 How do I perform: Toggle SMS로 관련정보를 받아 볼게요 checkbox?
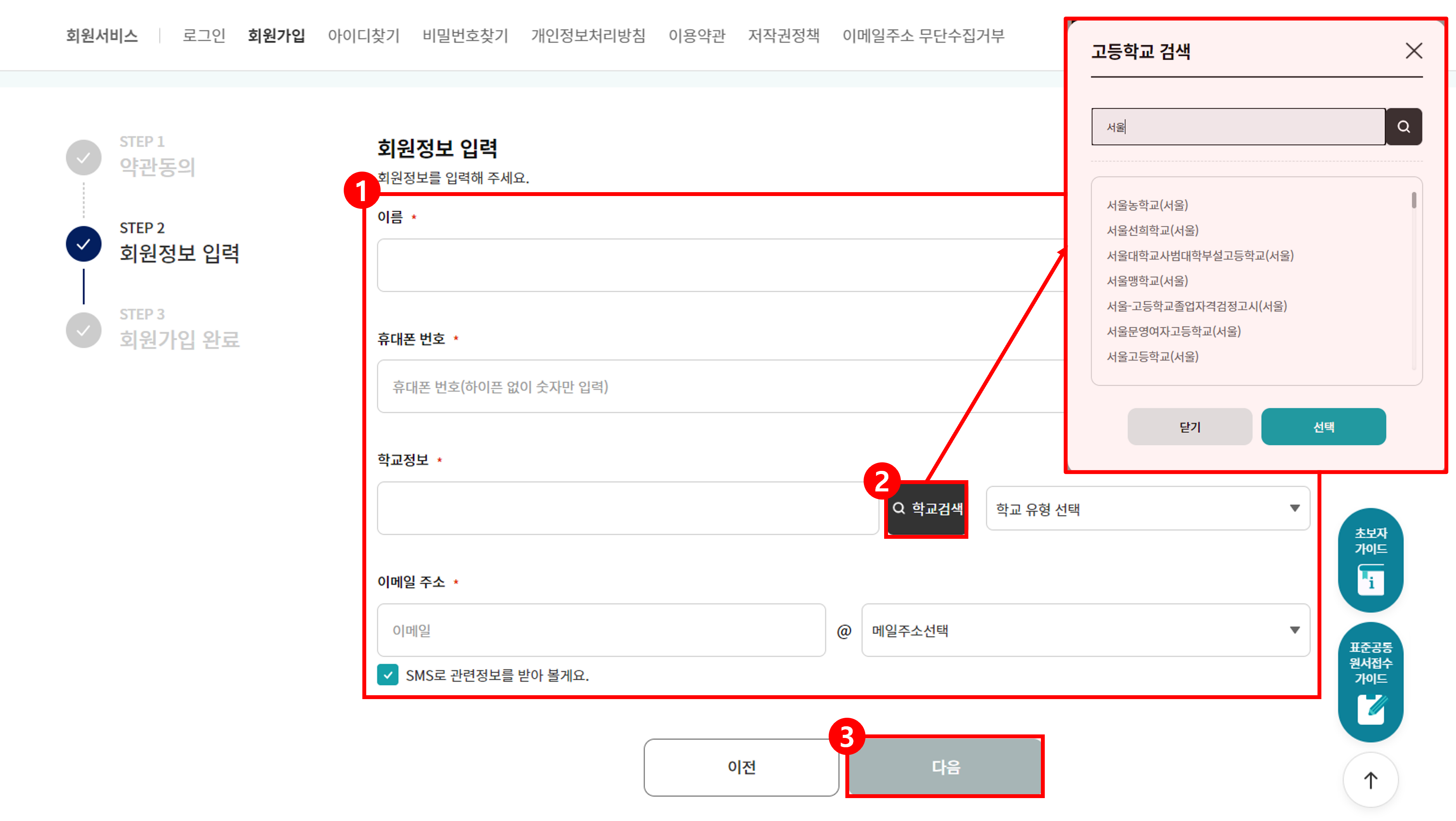[388, 675]
